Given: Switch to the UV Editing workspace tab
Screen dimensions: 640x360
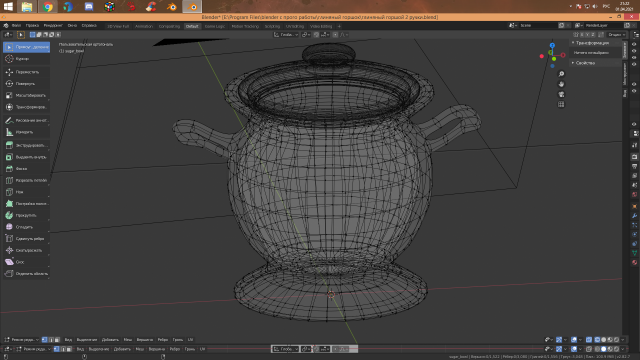Looking at the screenshot, I should (295, 26).
